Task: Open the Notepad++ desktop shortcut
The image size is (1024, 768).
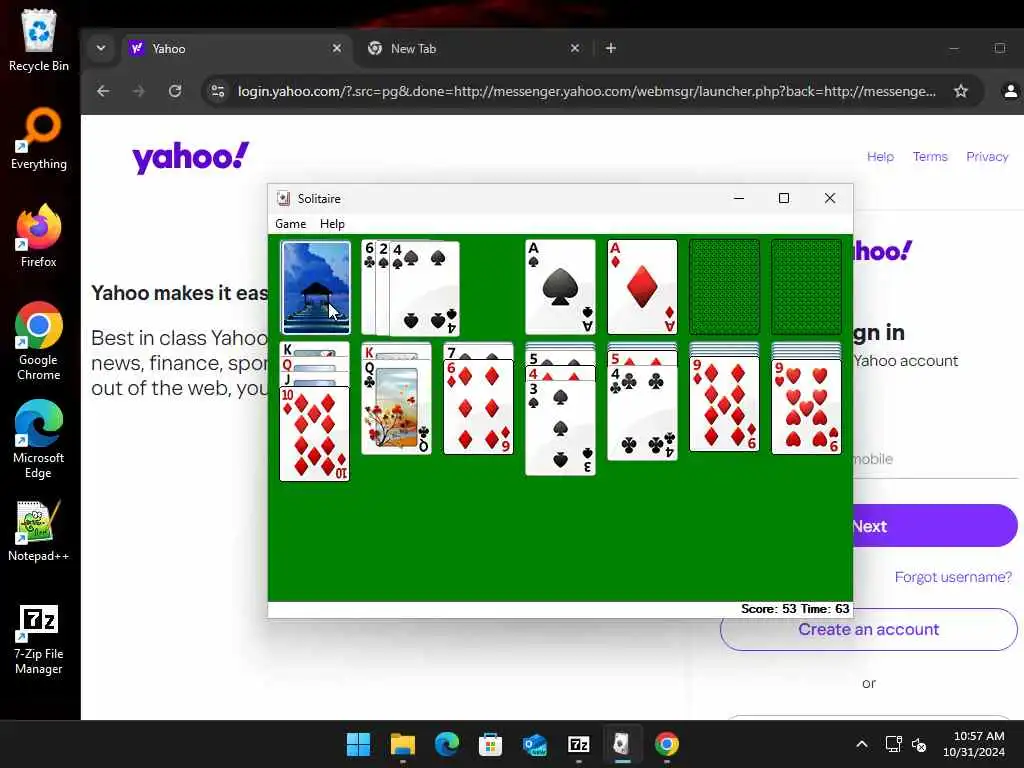Action: click(x=39, y=530)
